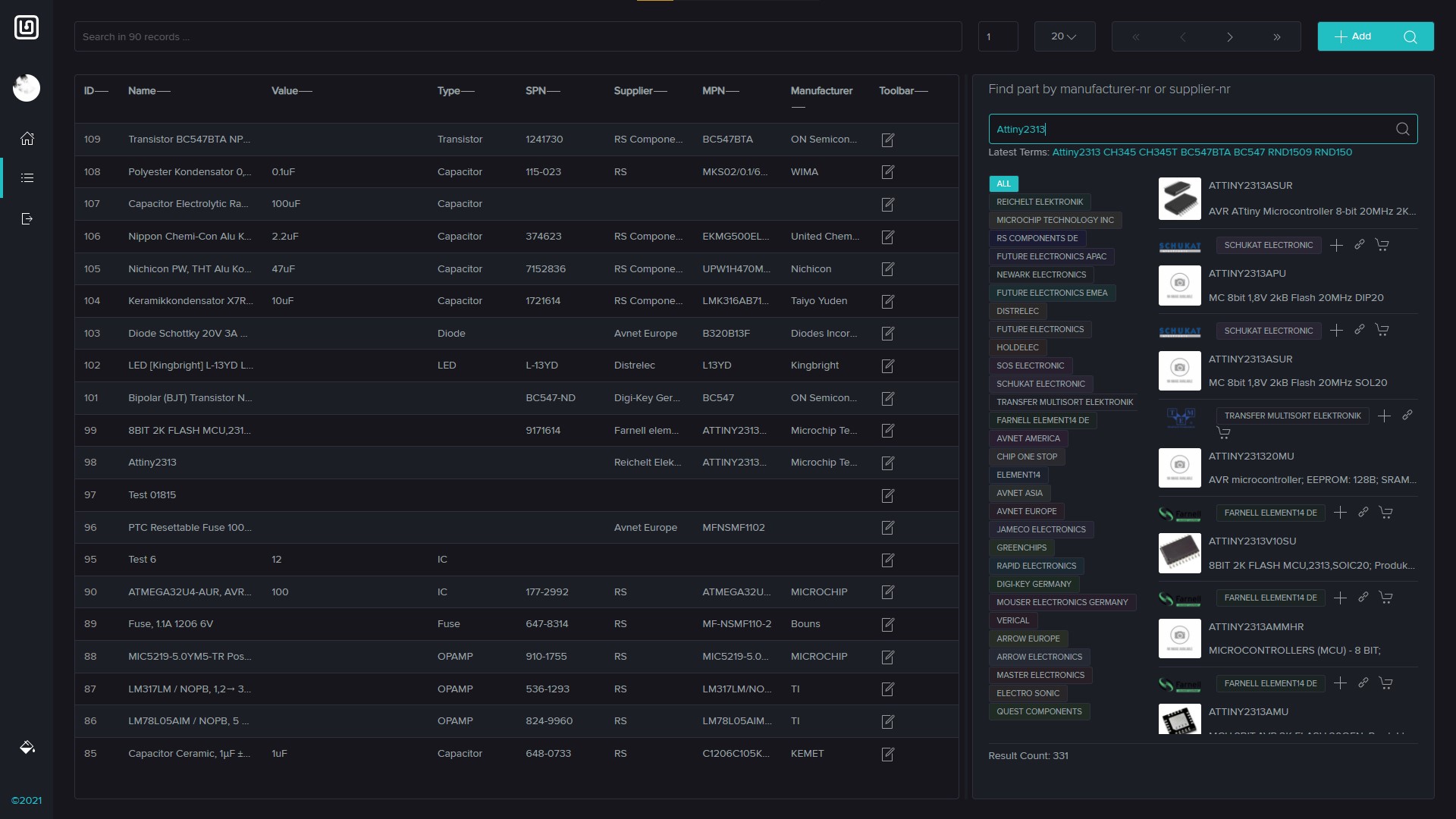Sort table by ID column
This screenshot has height=819, width=1456.
[x=96, y=91]
